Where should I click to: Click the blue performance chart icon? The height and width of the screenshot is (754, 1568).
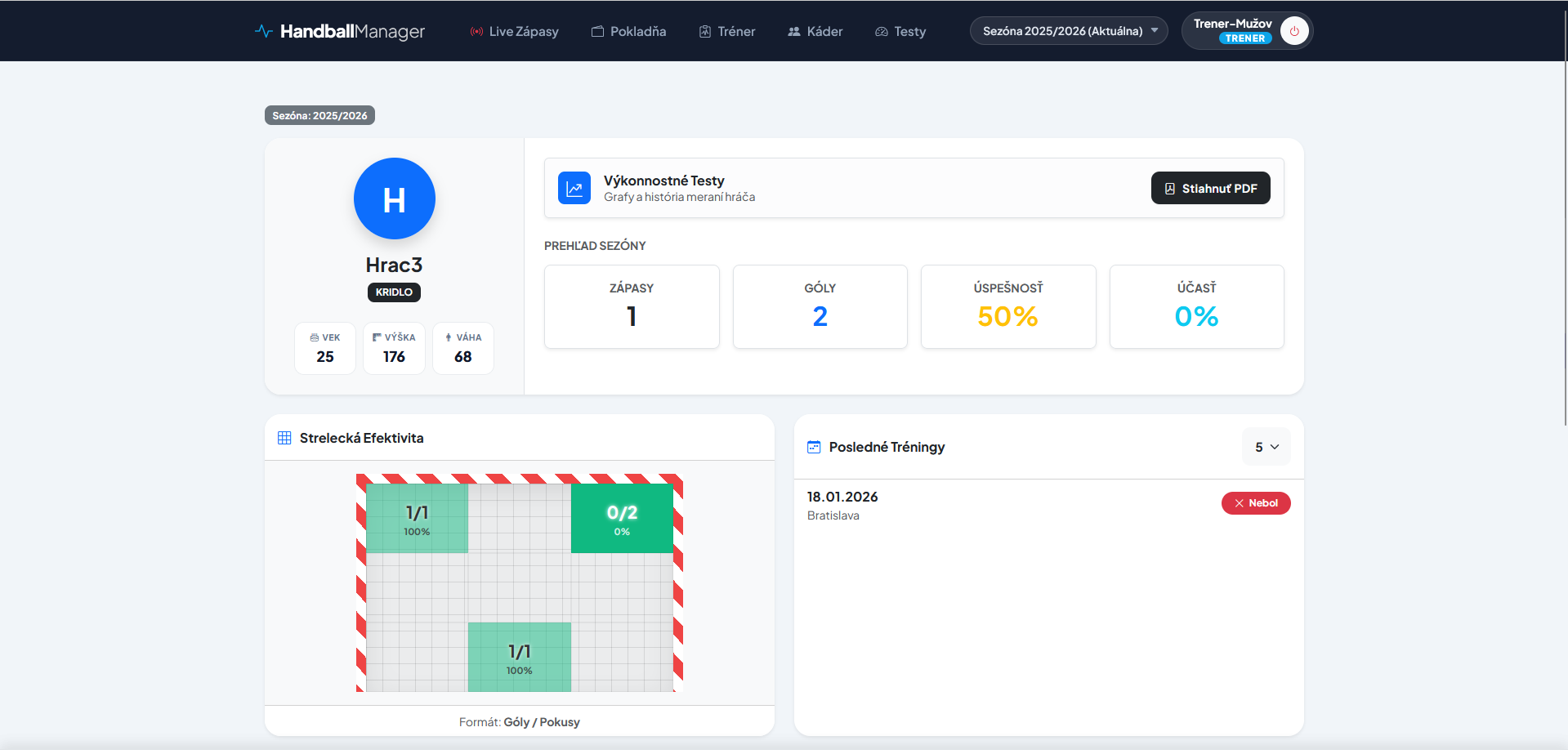click(574, 188)
